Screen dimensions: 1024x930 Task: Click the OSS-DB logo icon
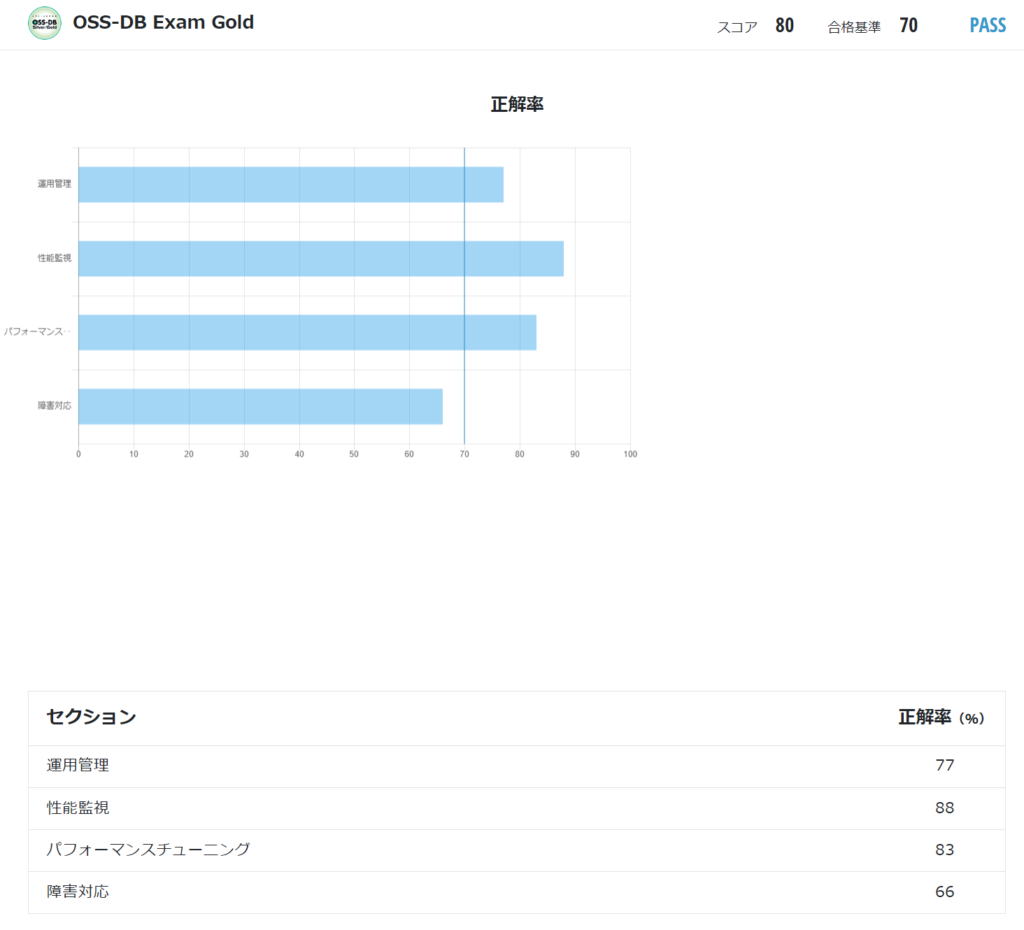pyautogui.click(x=44, y=21)
